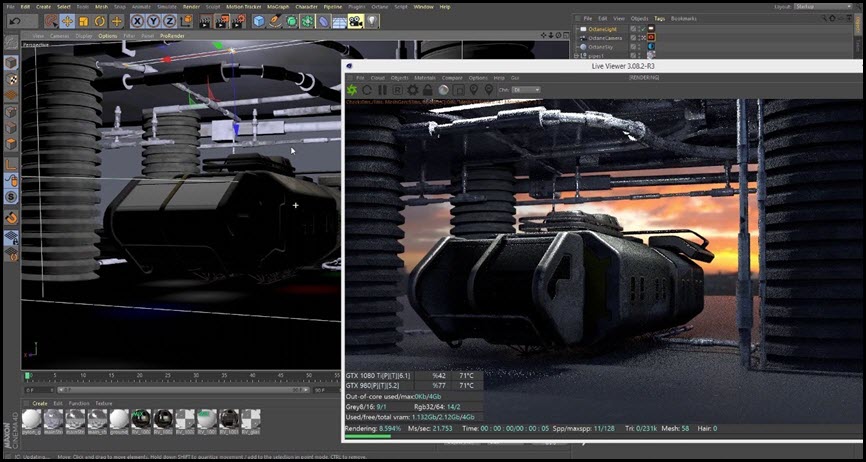Open the Live Viewer Compare menu

(x=452, y=78)
